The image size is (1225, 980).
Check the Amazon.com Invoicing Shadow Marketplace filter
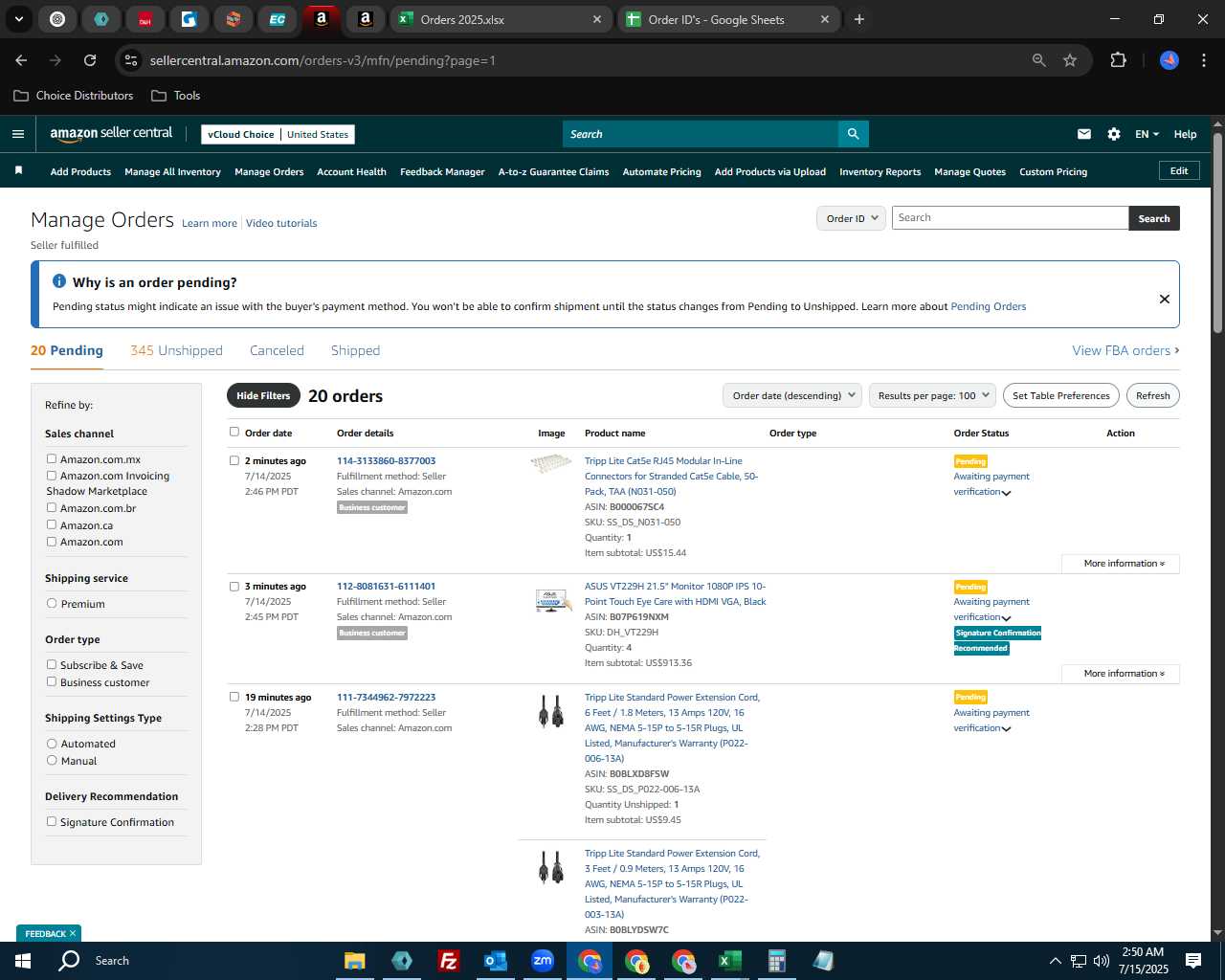pos(52,475)
